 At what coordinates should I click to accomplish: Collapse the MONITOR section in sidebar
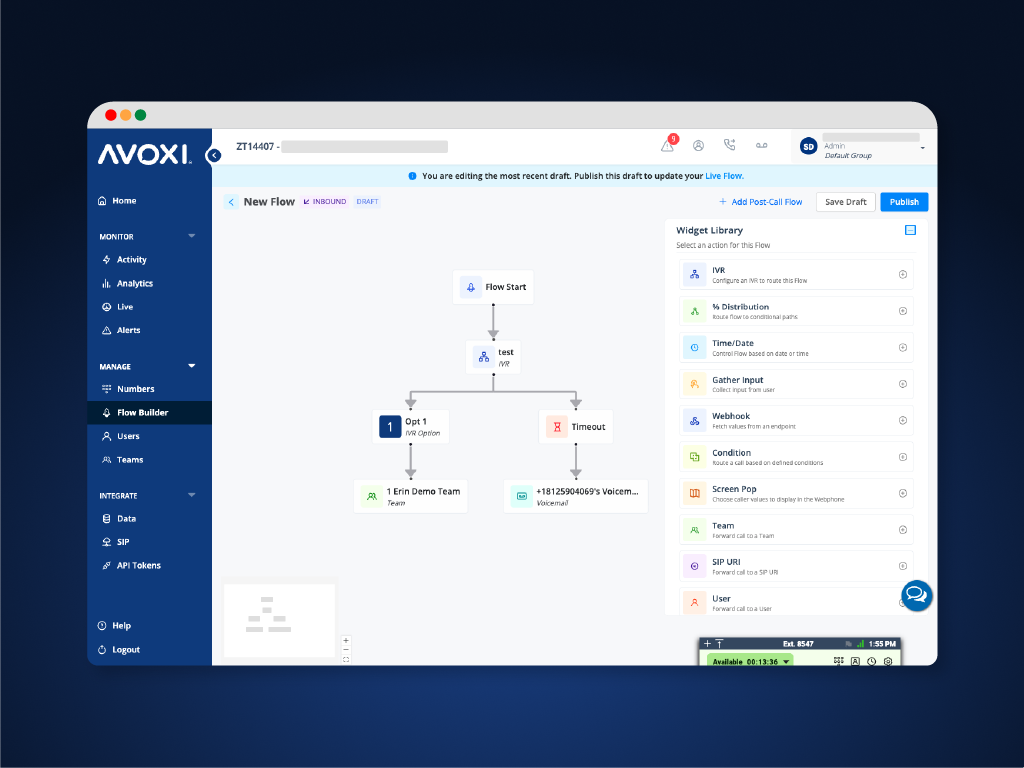point(192,237)
